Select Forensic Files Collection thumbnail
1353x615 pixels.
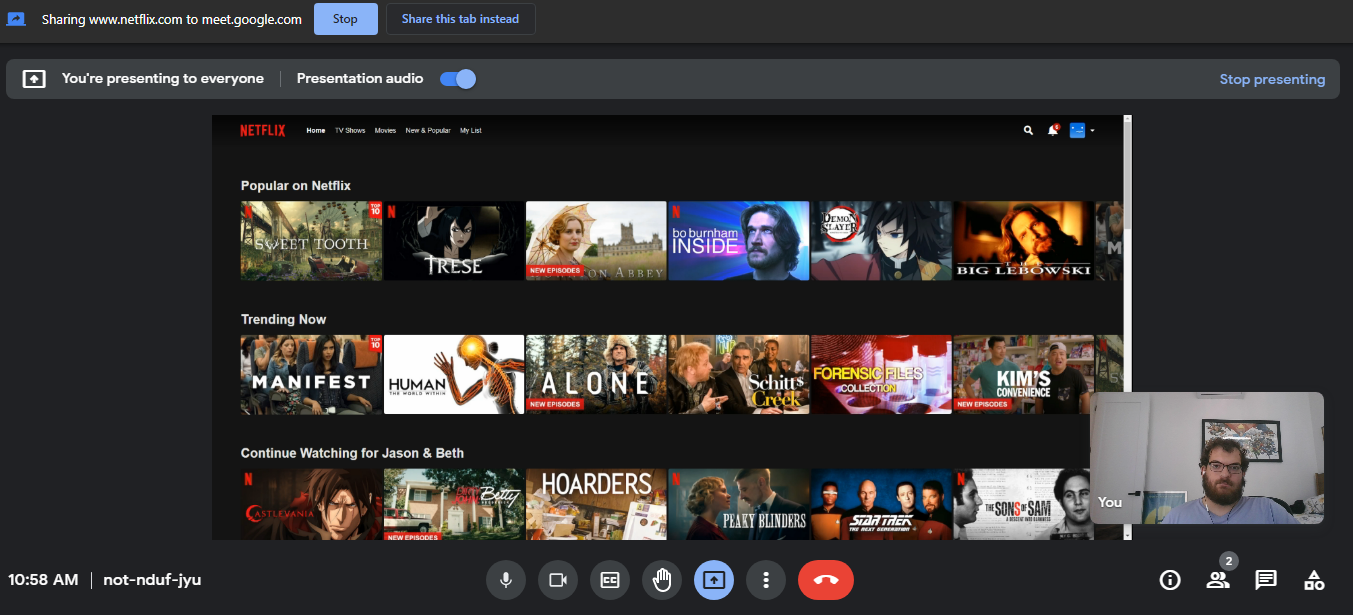(x=881, y=375)
